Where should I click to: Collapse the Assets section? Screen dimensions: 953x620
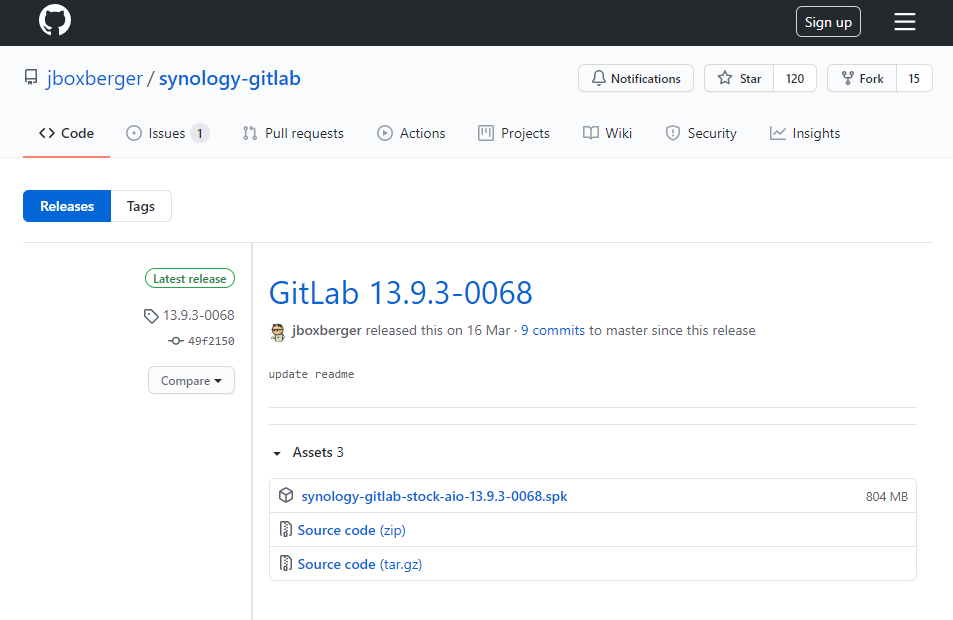point(309,452)
